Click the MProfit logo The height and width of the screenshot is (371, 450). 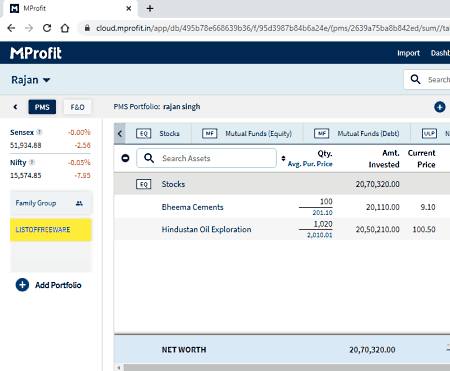click(x=36, y=53)
